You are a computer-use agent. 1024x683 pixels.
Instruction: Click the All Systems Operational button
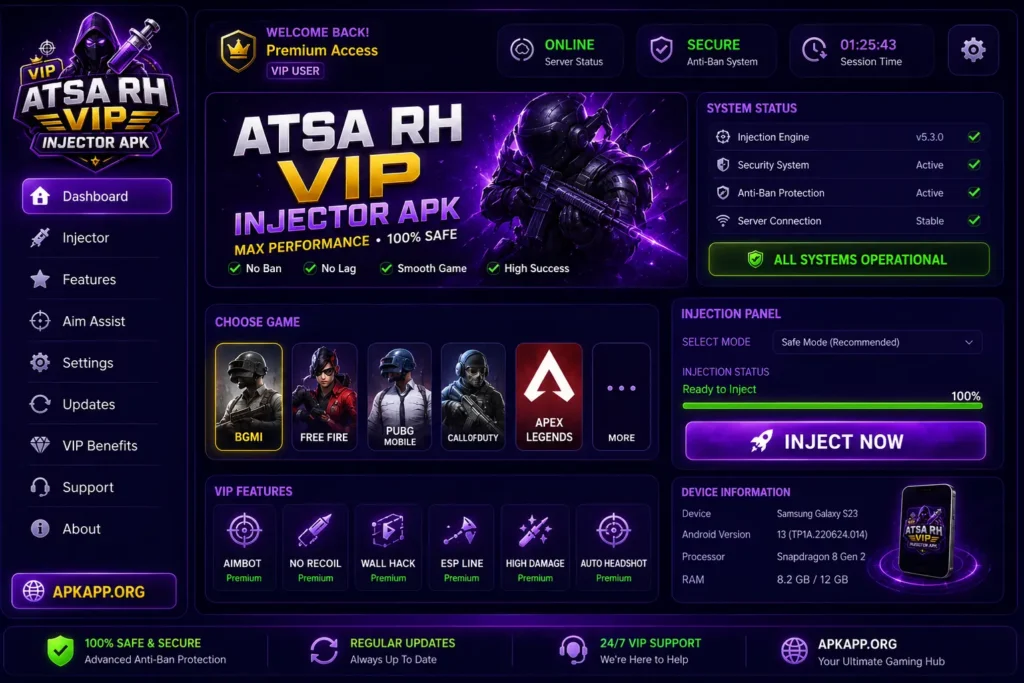coord(849,259)
